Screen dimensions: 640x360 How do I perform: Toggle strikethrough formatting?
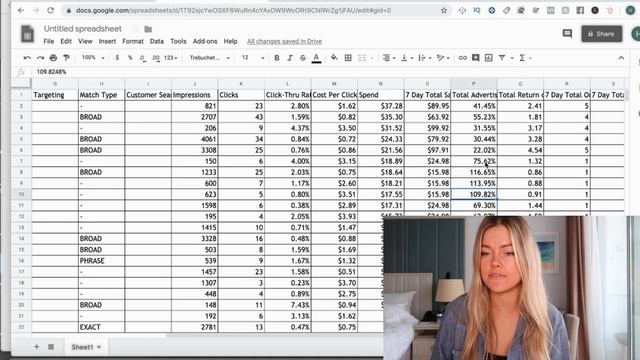(303, 58)
